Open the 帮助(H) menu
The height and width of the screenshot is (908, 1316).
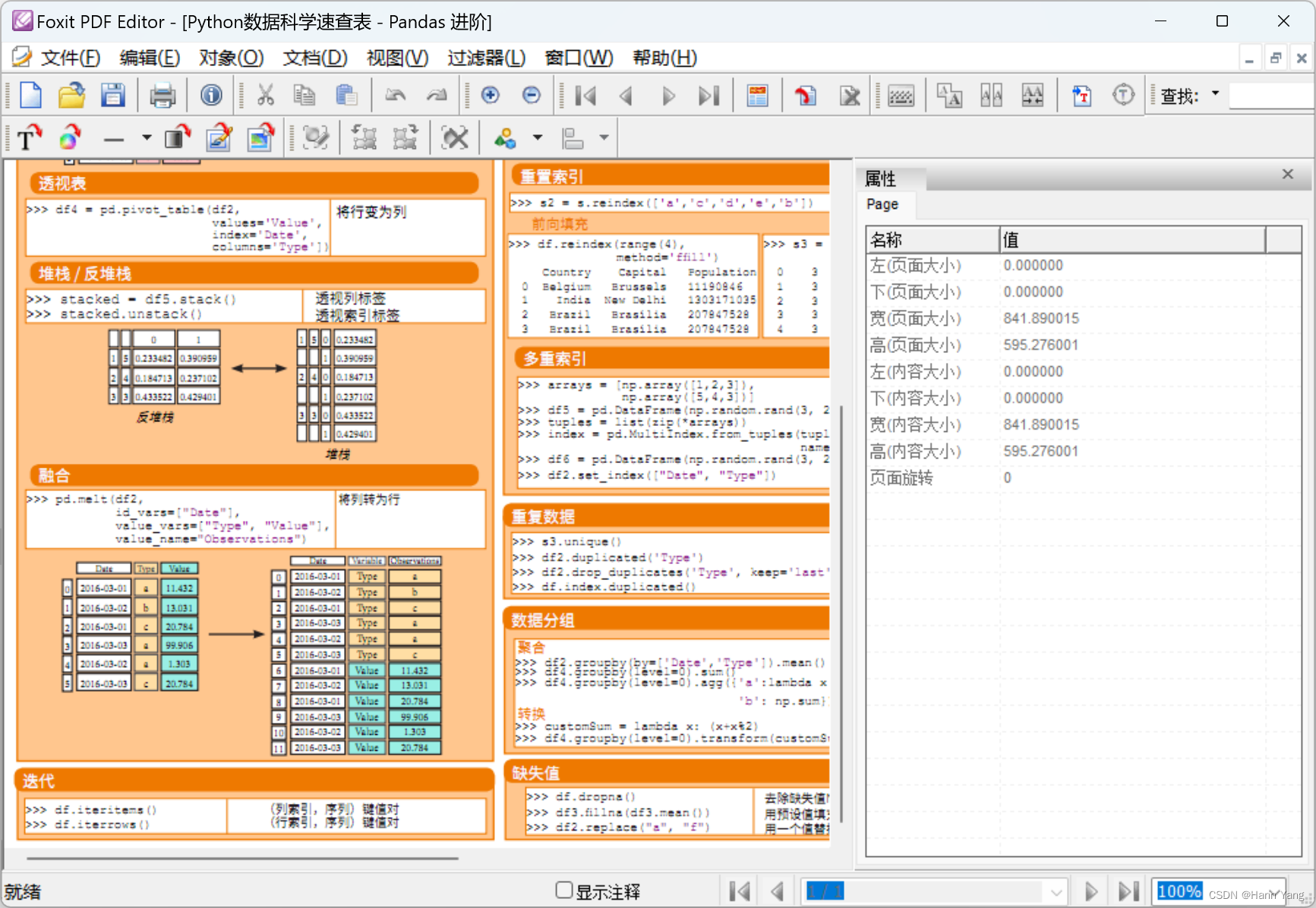click(x=664, y=58)
